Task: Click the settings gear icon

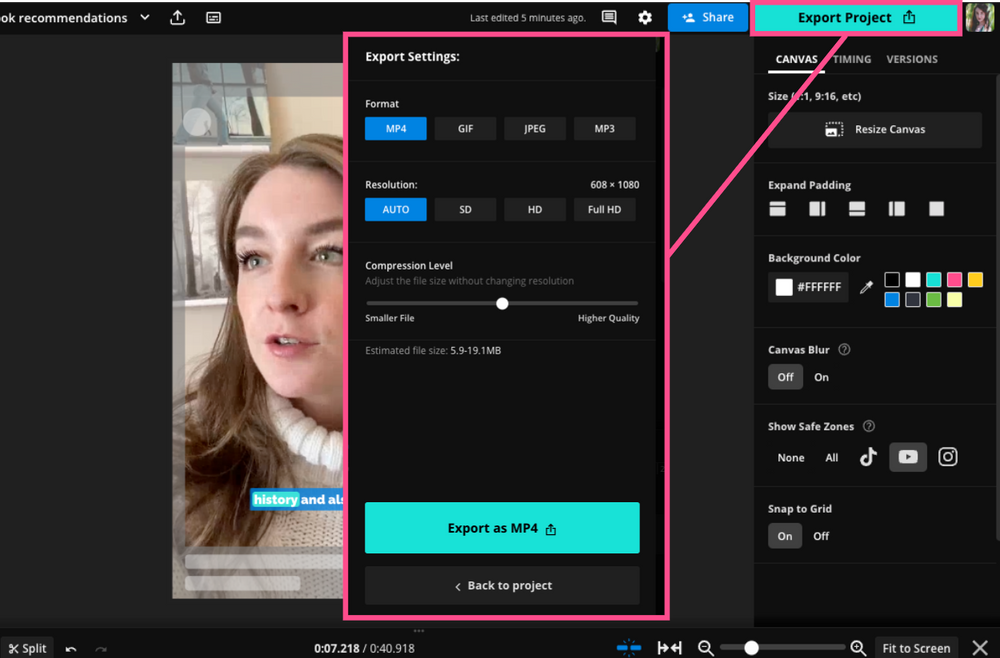Action: (645, 17)
